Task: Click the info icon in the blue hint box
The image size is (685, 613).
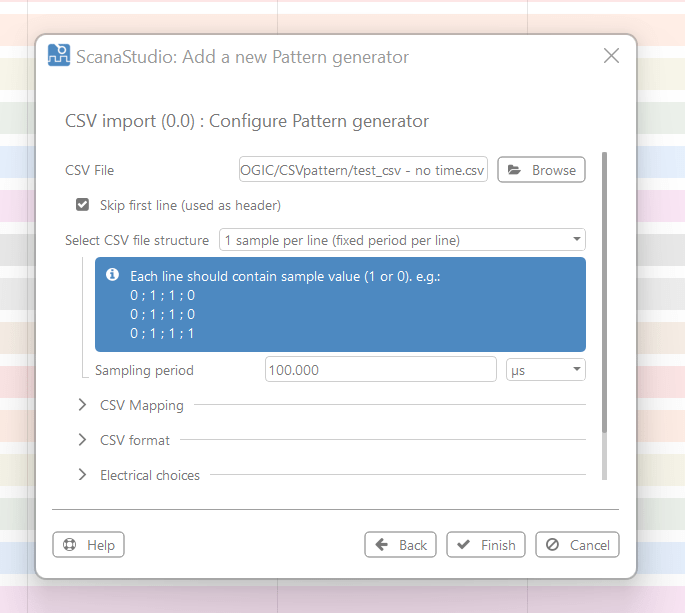Action: [113, 275]
